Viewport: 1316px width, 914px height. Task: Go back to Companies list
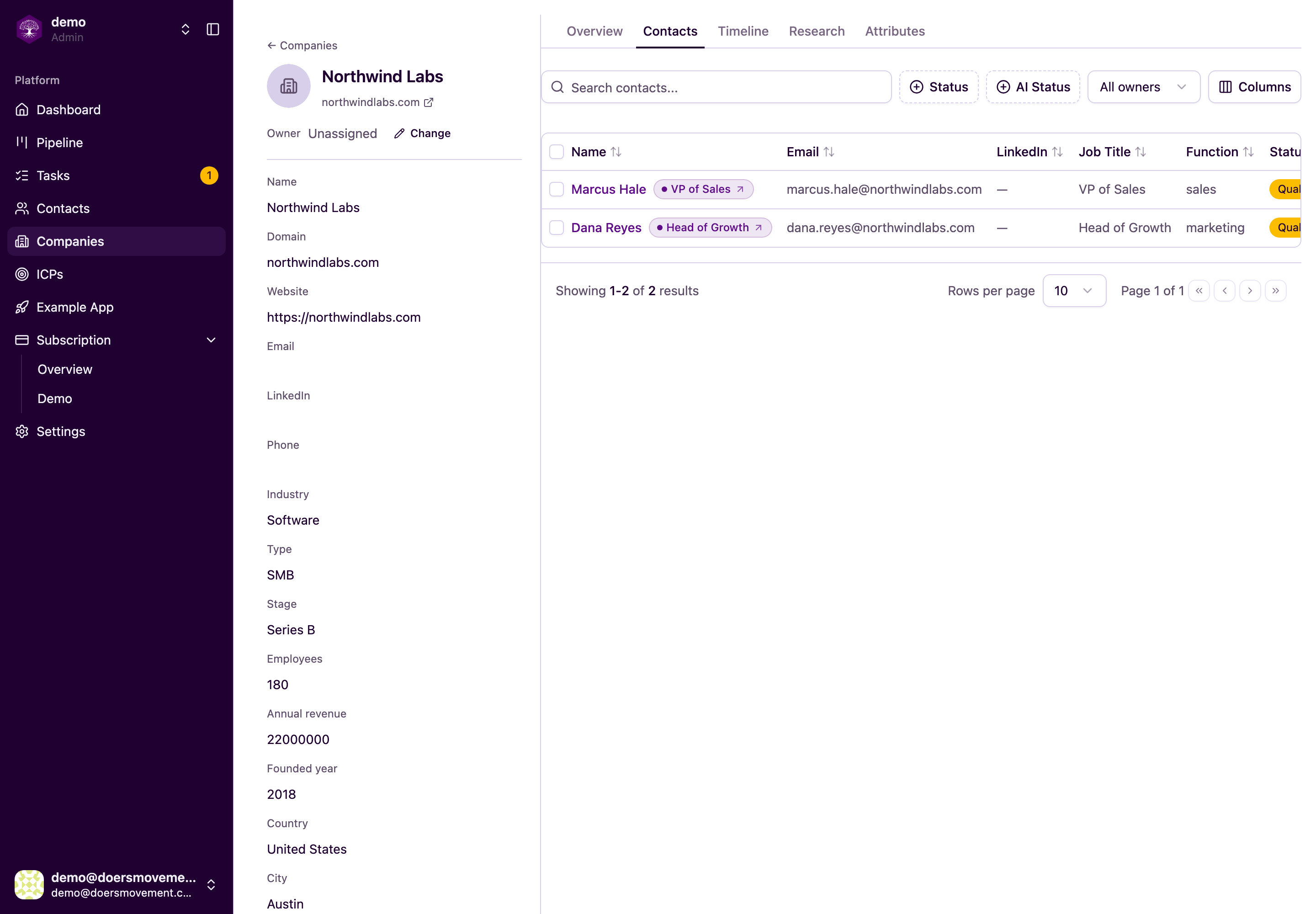point(302,45)
